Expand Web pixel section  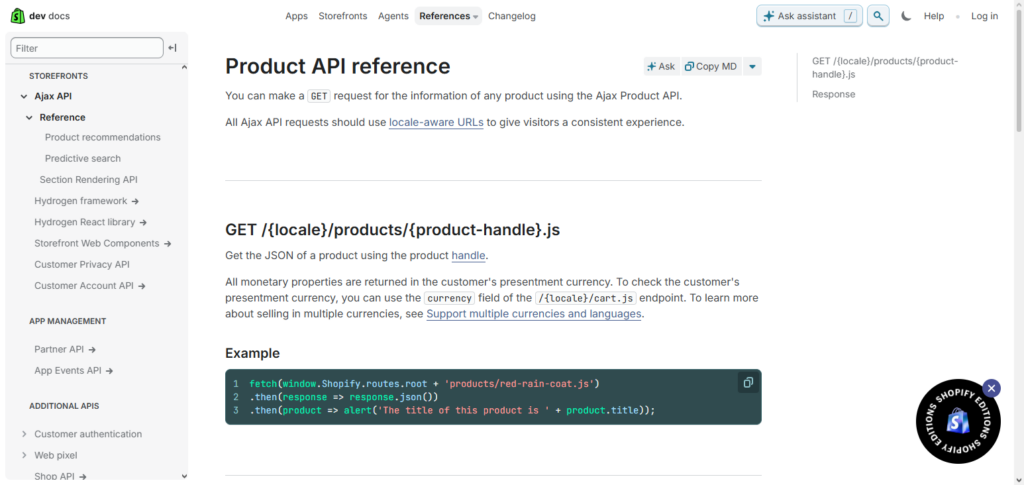(x=24, y=455)
